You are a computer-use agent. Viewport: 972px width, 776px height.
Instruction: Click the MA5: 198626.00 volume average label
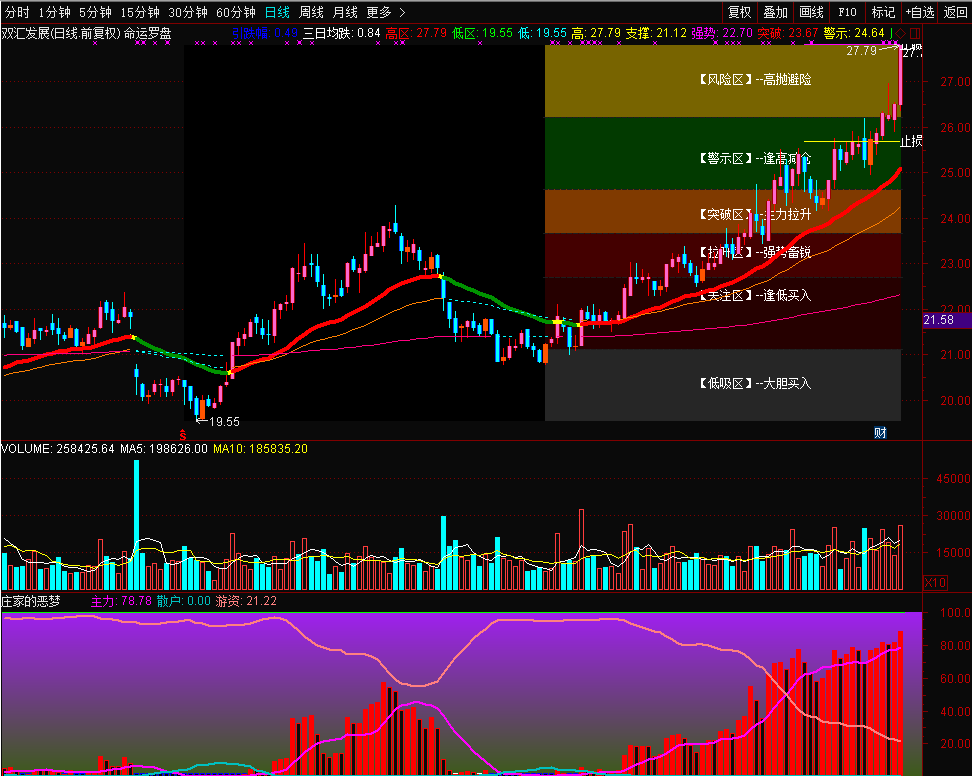[164, 449]
